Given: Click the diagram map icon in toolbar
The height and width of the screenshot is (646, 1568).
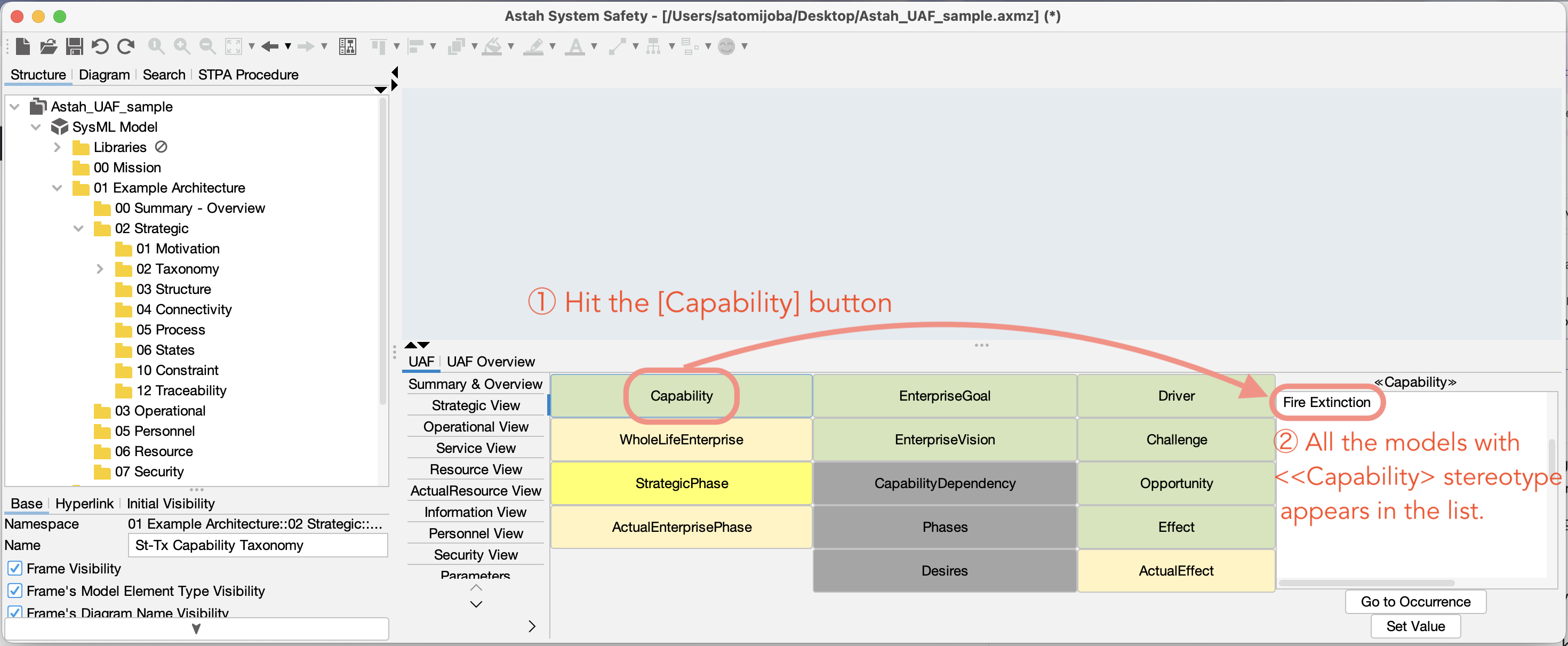Looking at the screenshot, I should coord(348,46).
